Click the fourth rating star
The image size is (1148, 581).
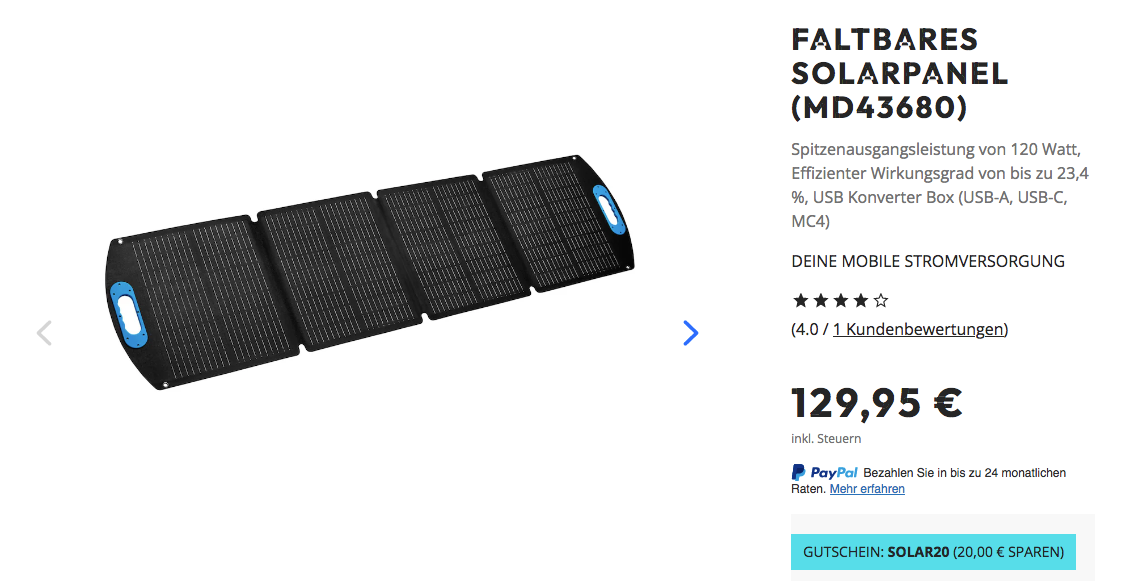pos(861,300)
